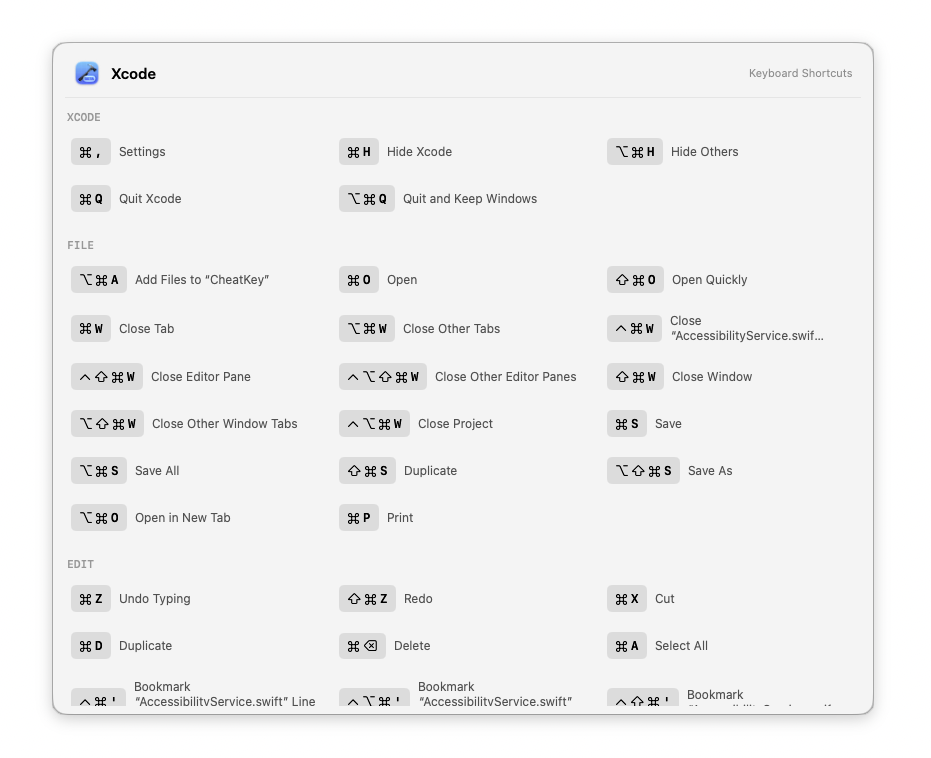Viewport: 931px width, 758px height.
Task: Click the ⌘, Settings shortcut key badge
Action: pos(91,152)
